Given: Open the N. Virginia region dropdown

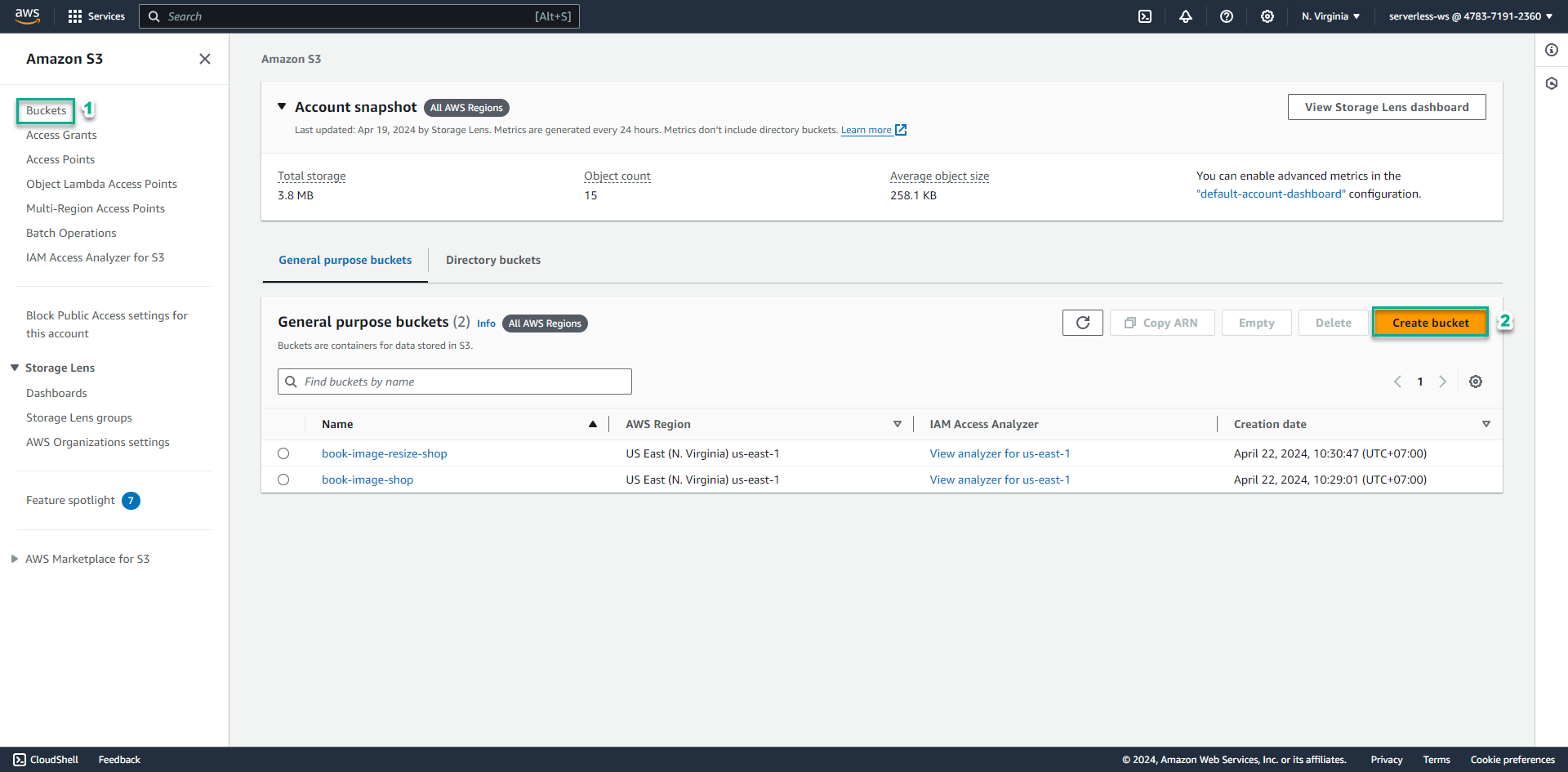Looking at the screenshot, I should (1330, 16).
